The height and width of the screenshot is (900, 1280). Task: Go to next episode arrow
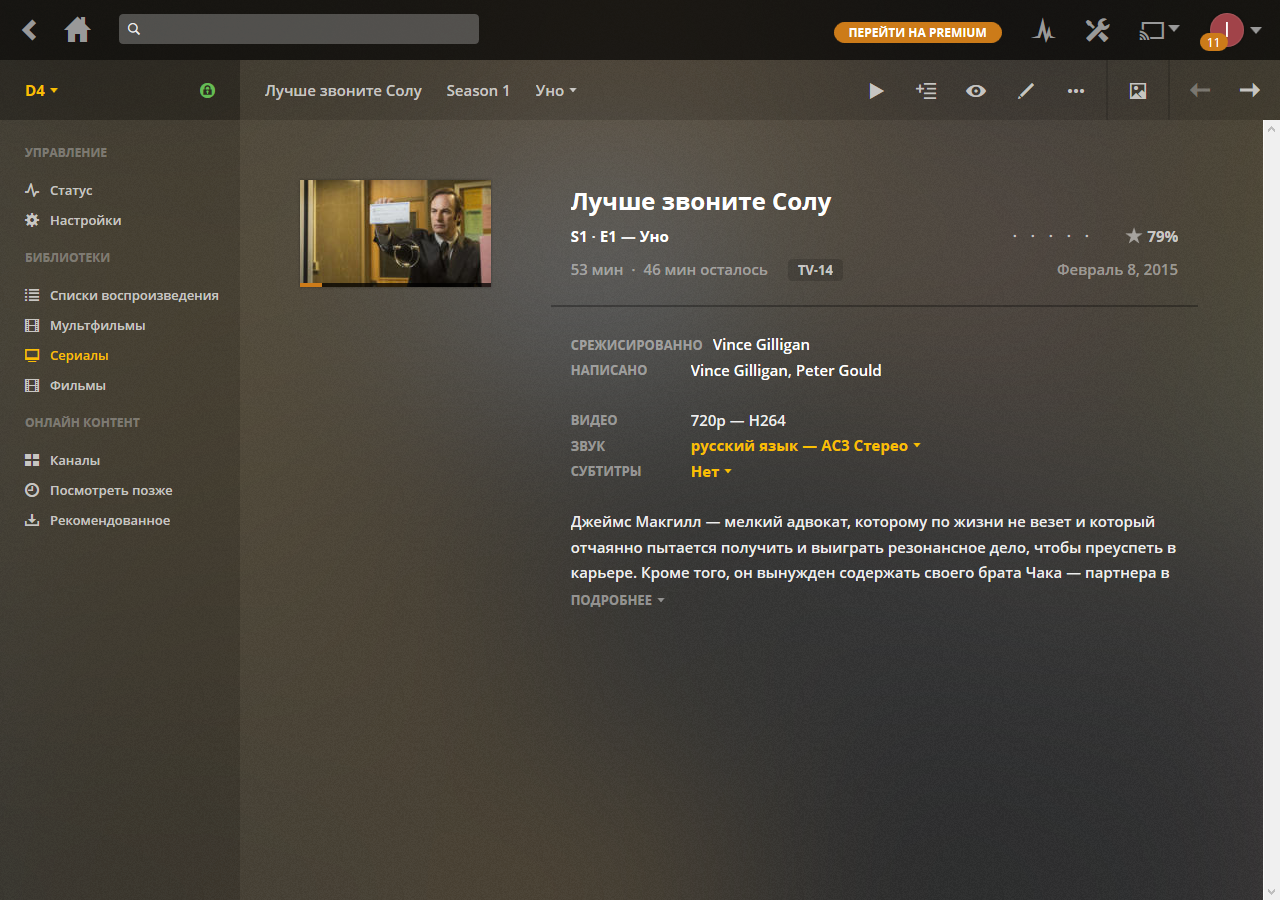pos(1250,91)
